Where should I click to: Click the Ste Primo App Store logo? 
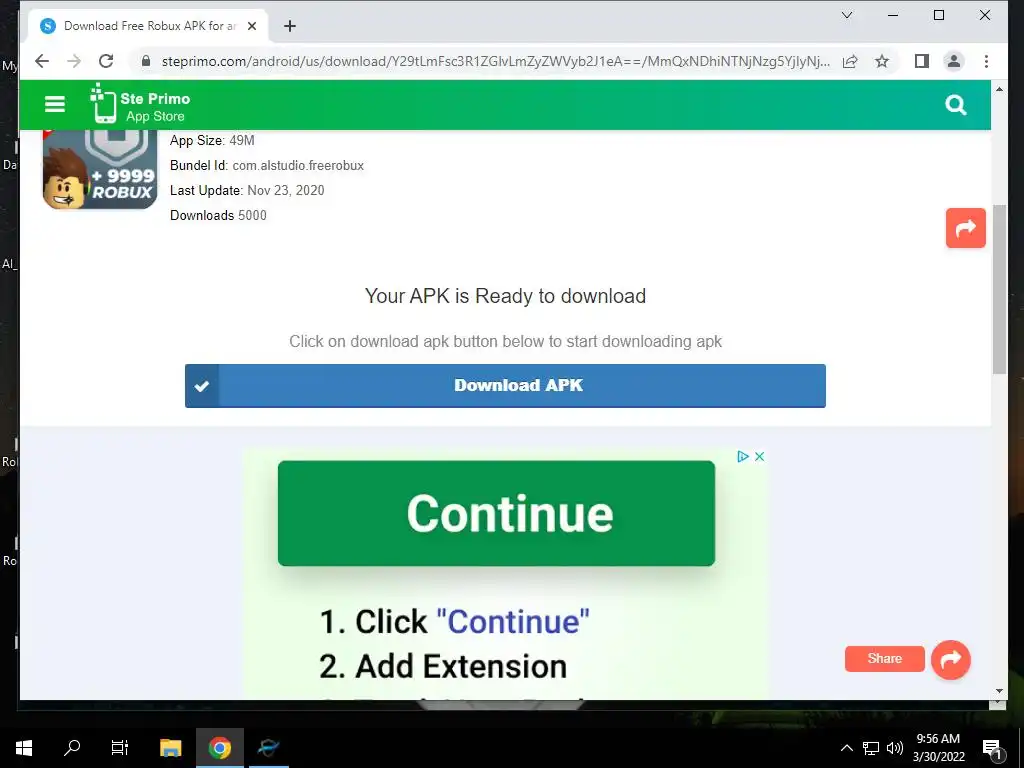coord(140,104)
